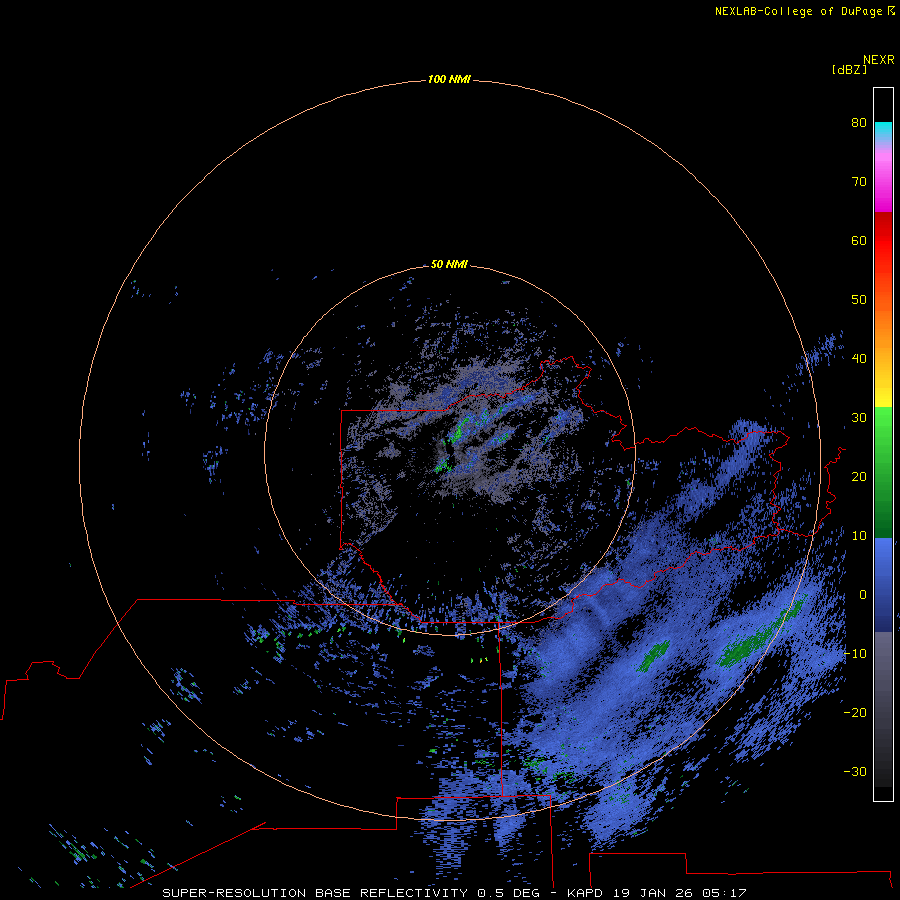Click the NEXR label above the color scale

[x=879, y=60]
